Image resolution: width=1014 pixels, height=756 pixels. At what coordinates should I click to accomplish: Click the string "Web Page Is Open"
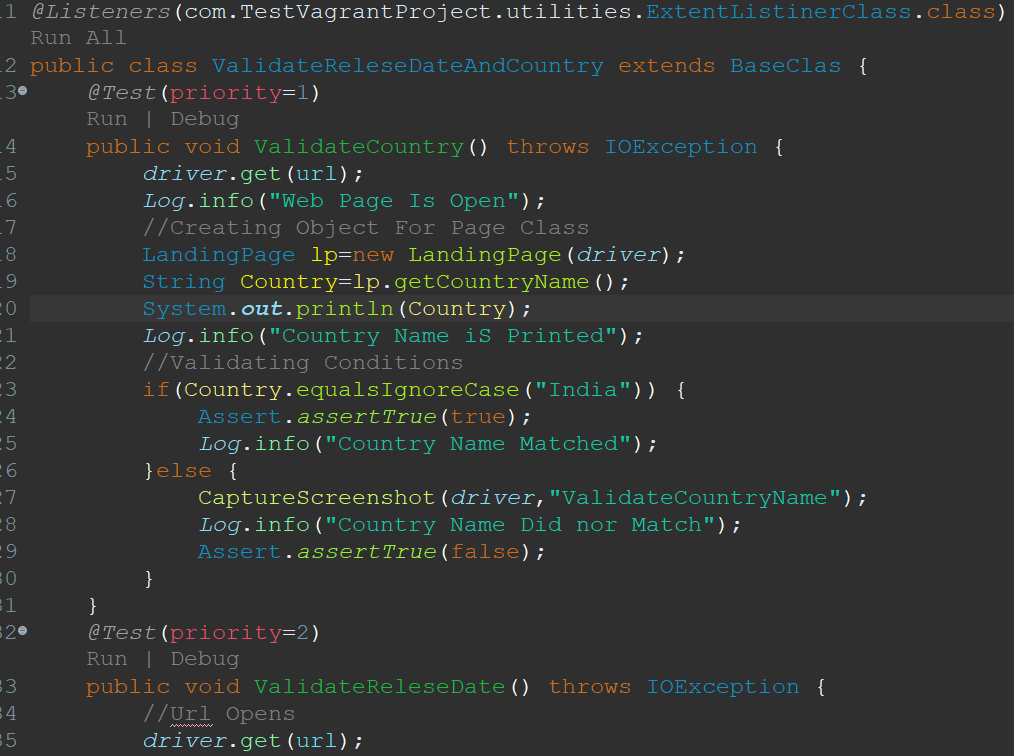coord(394,201)
